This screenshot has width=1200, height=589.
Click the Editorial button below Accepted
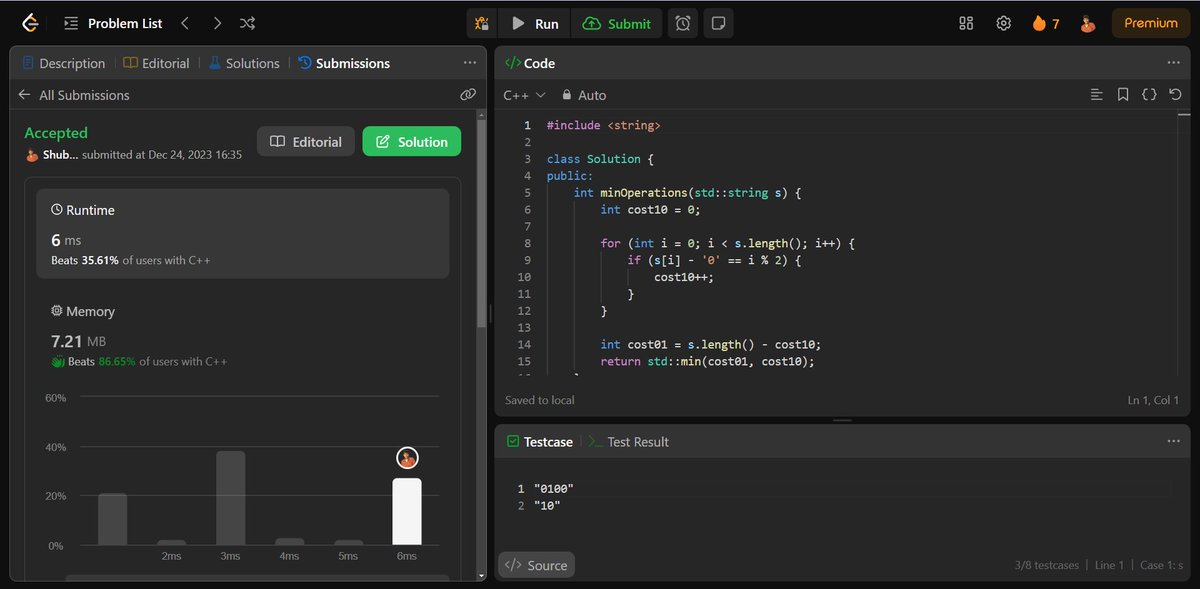[x=306, y=142]
